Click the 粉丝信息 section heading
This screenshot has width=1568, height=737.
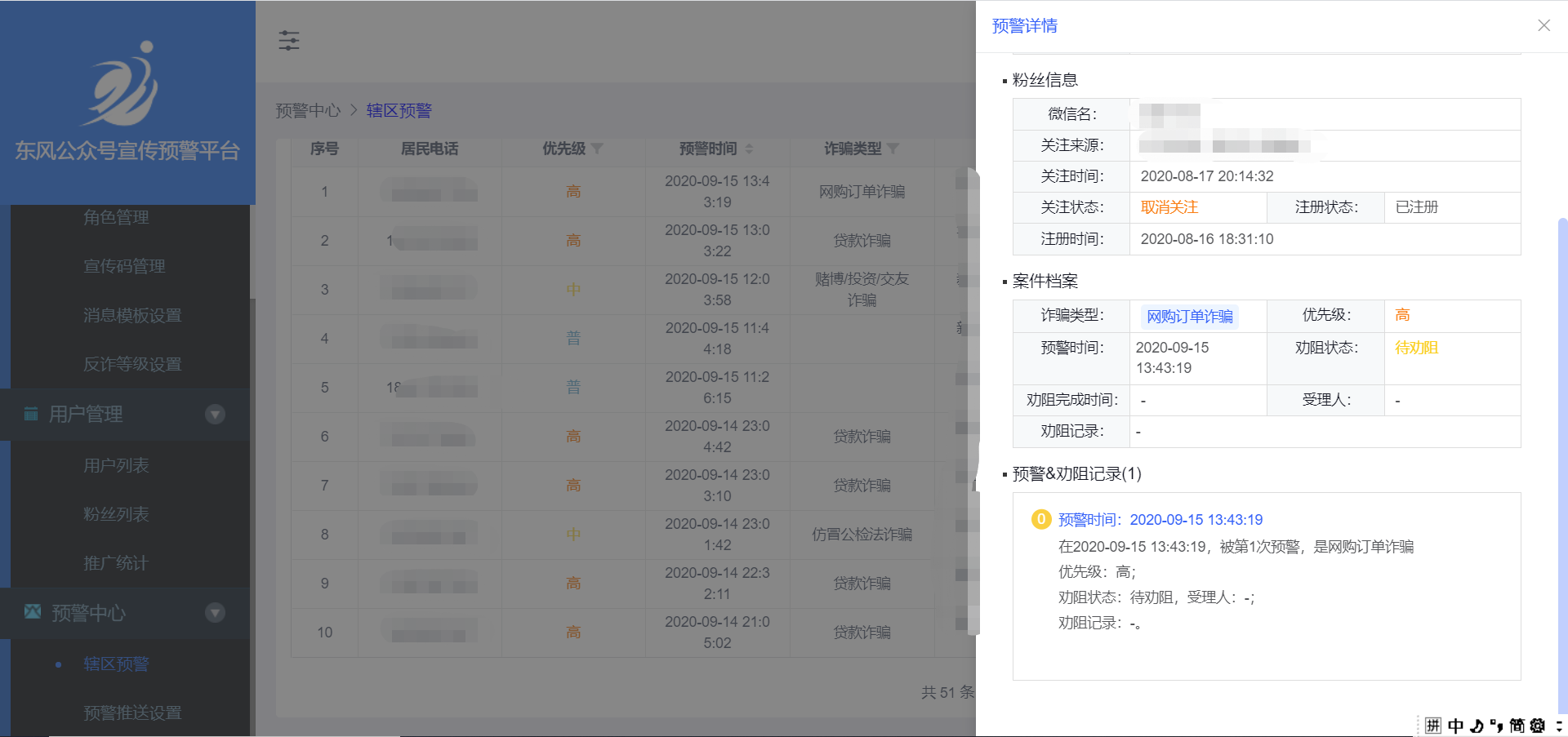[x=1045, y=80]
